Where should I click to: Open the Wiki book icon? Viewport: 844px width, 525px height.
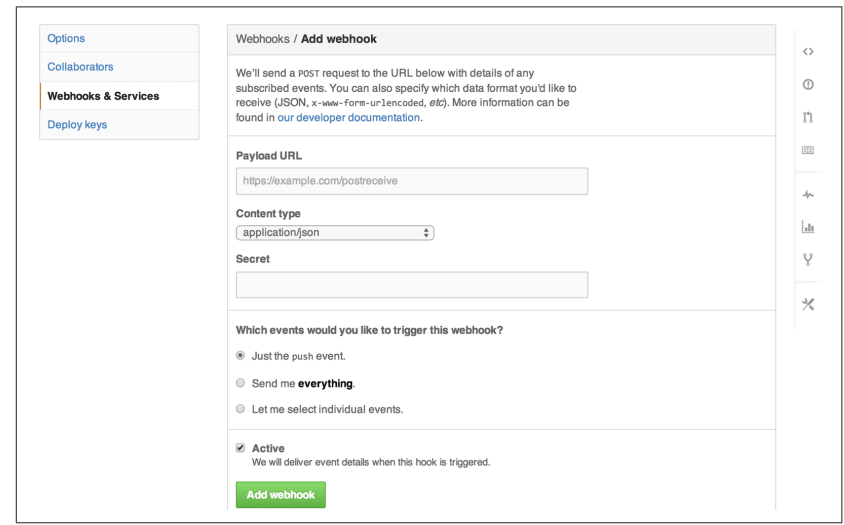(x=808, y=150)
